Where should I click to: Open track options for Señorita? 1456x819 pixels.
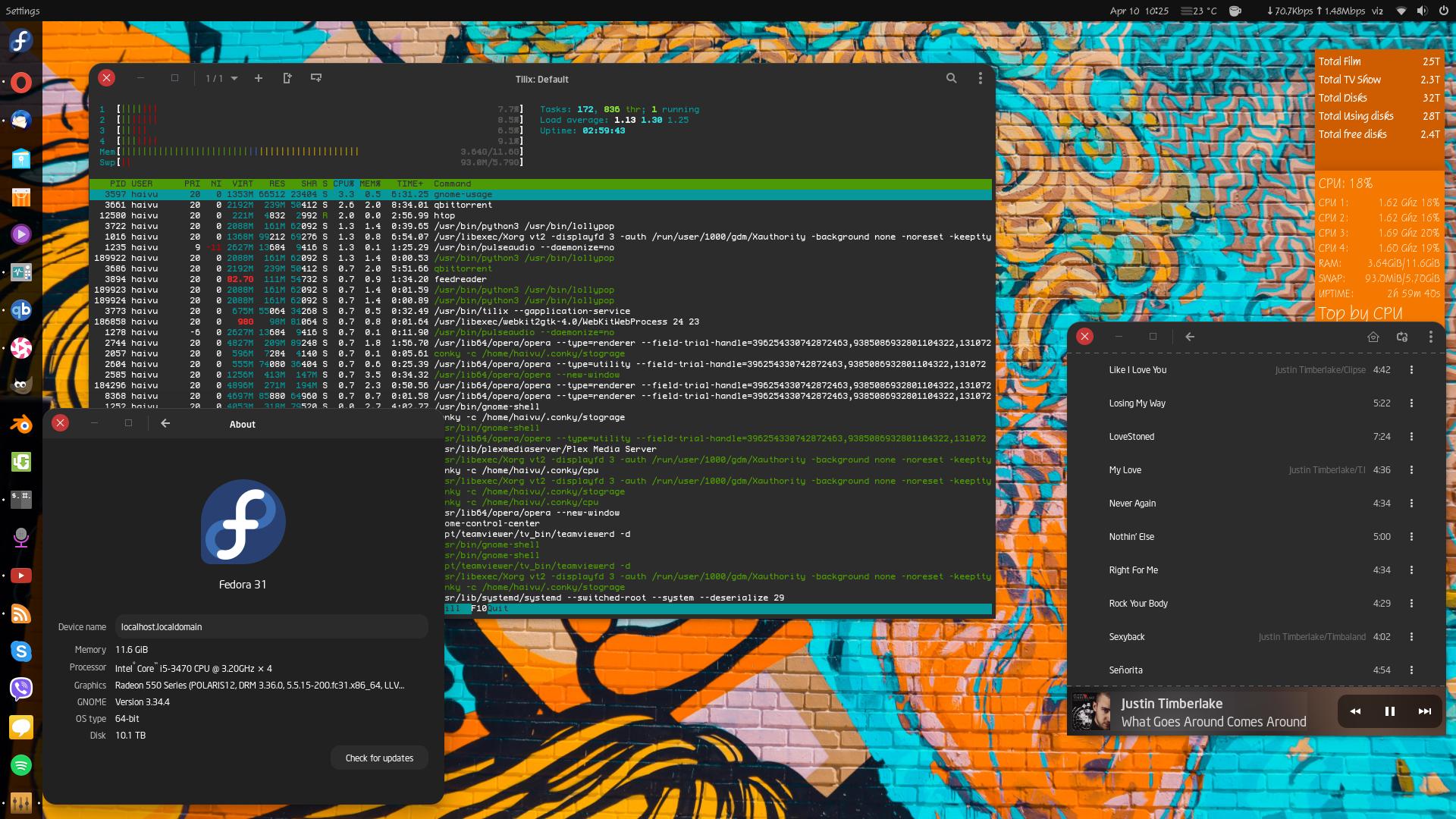1411,670
